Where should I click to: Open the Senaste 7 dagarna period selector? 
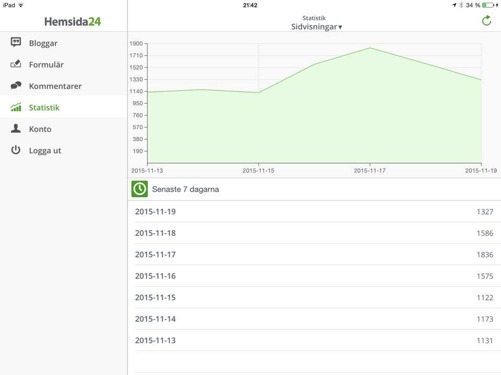coord(314,189)
